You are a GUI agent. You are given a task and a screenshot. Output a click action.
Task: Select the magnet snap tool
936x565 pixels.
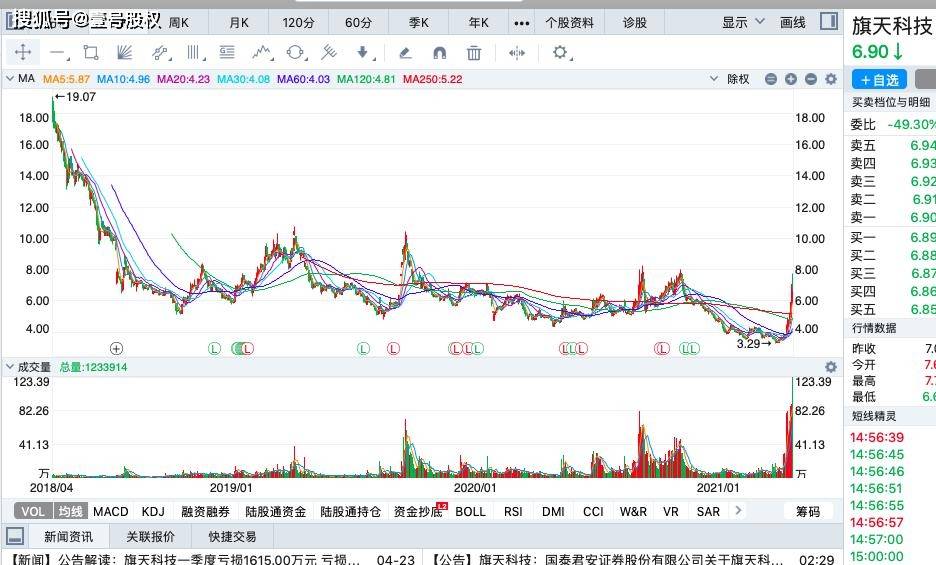pyautogui.click(x=439, y=53)
